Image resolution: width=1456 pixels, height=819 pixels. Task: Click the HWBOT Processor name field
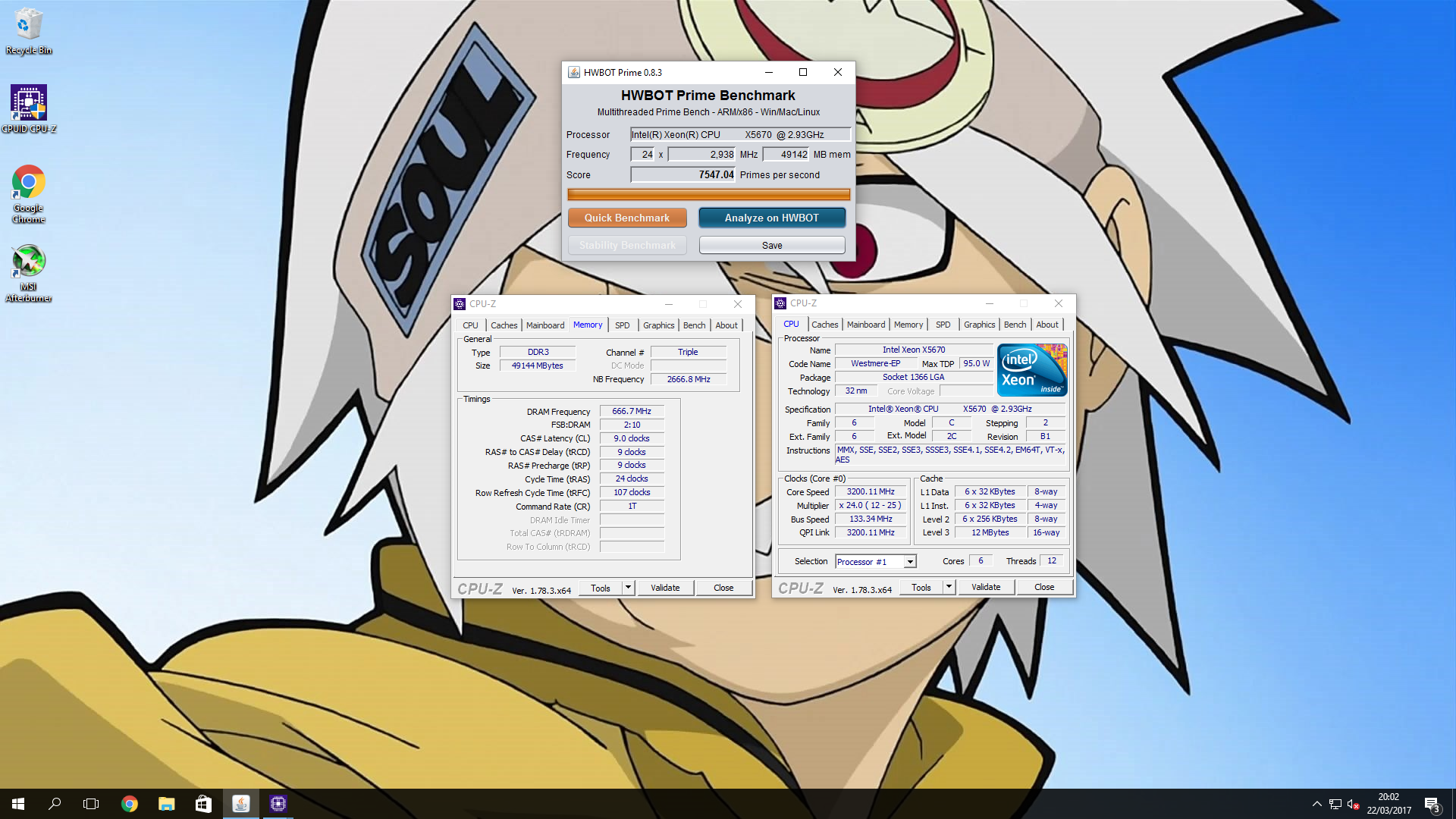pyautogui.click(x=740, y=134)
